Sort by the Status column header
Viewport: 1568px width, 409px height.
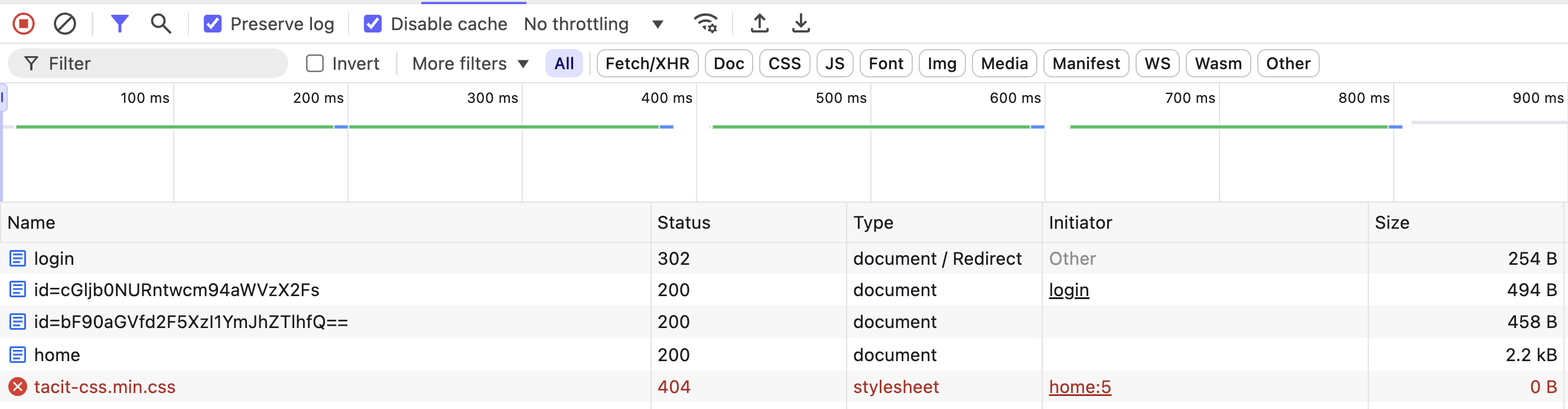(x=749, y=223)
